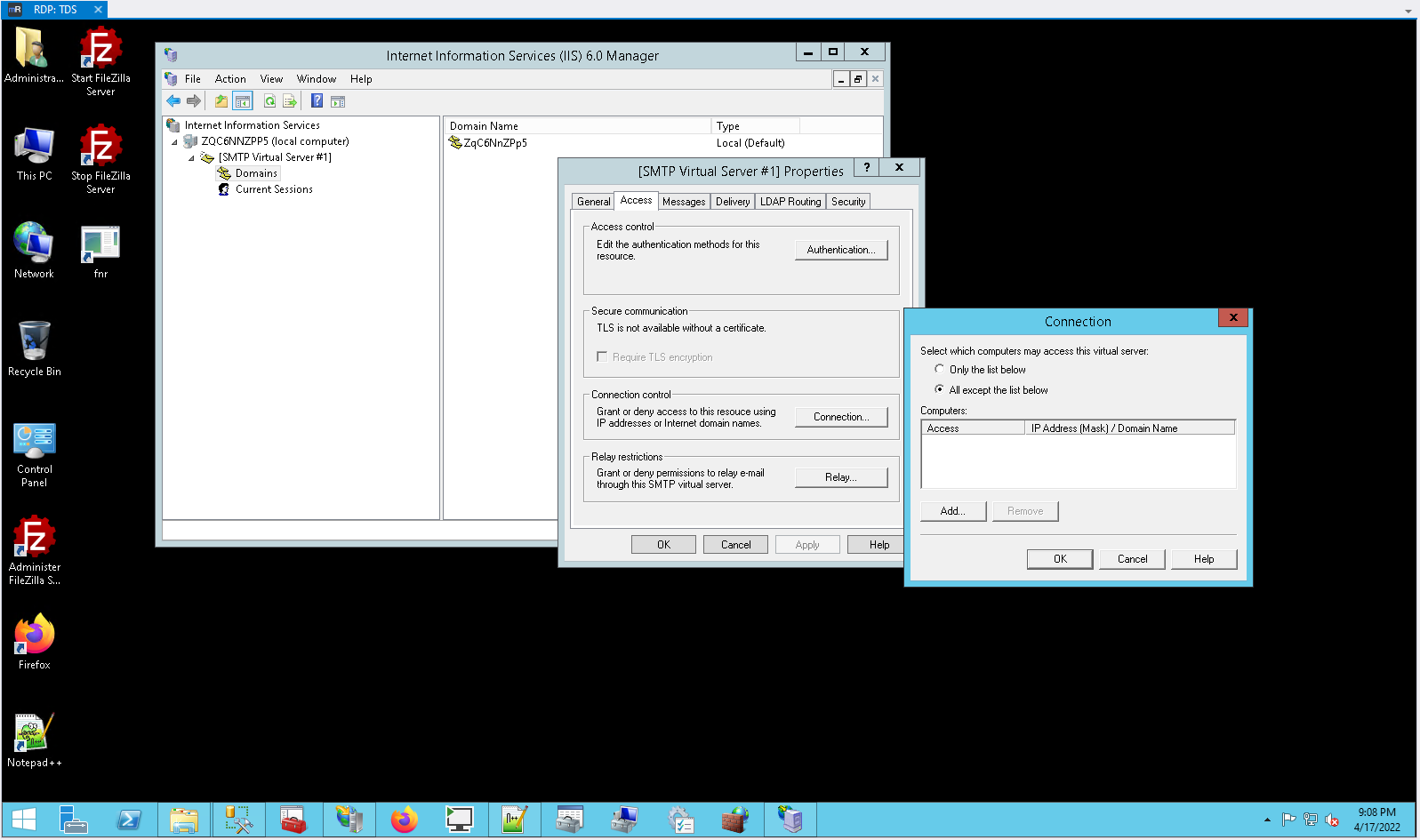Click the Action Center flag tray icon
1420x840 pixels.
coord(1288,820)
